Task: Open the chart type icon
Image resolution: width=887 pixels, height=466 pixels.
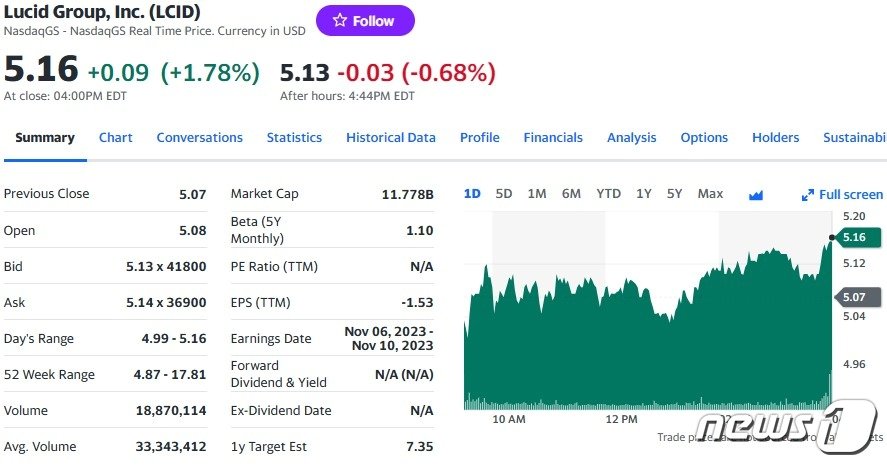Action: [756, 195]
